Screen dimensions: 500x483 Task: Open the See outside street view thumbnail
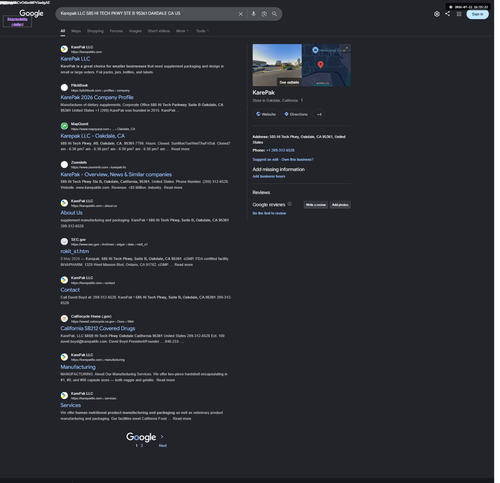click(277, 65)
